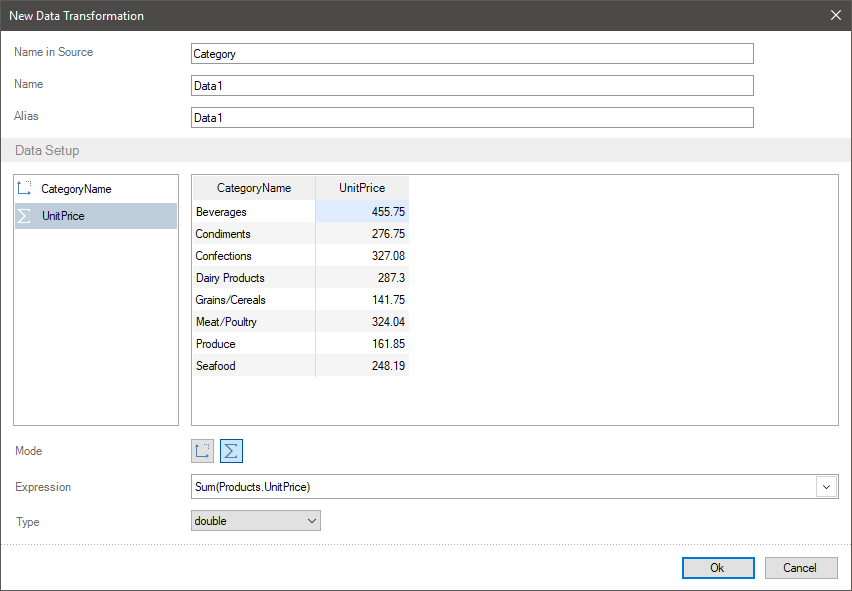Select the Beverages 455.75 cell
The width and height of the screenshot is (852, 591).
(362, 211)
